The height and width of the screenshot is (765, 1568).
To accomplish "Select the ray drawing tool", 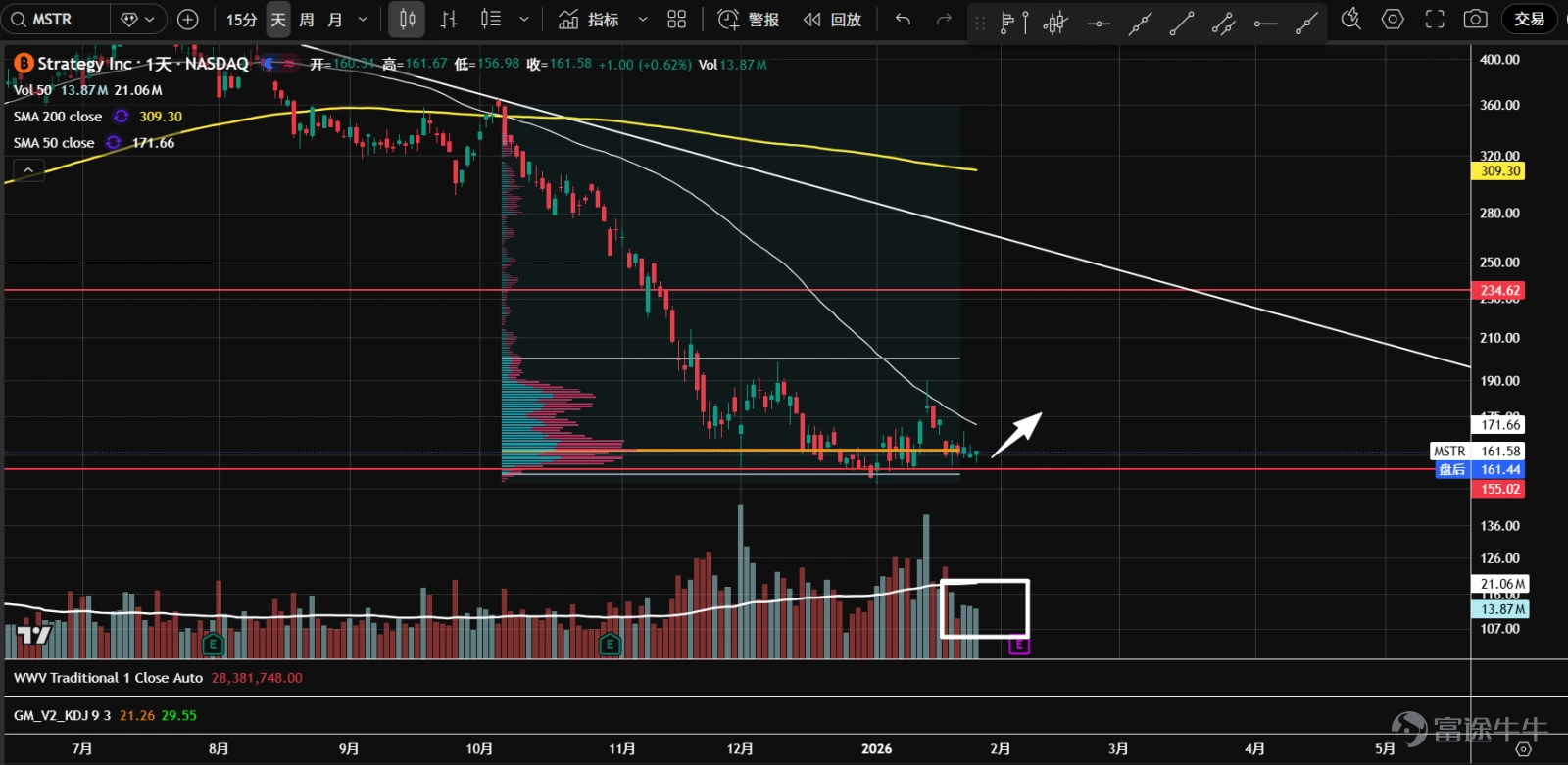I will [1306, 23].
